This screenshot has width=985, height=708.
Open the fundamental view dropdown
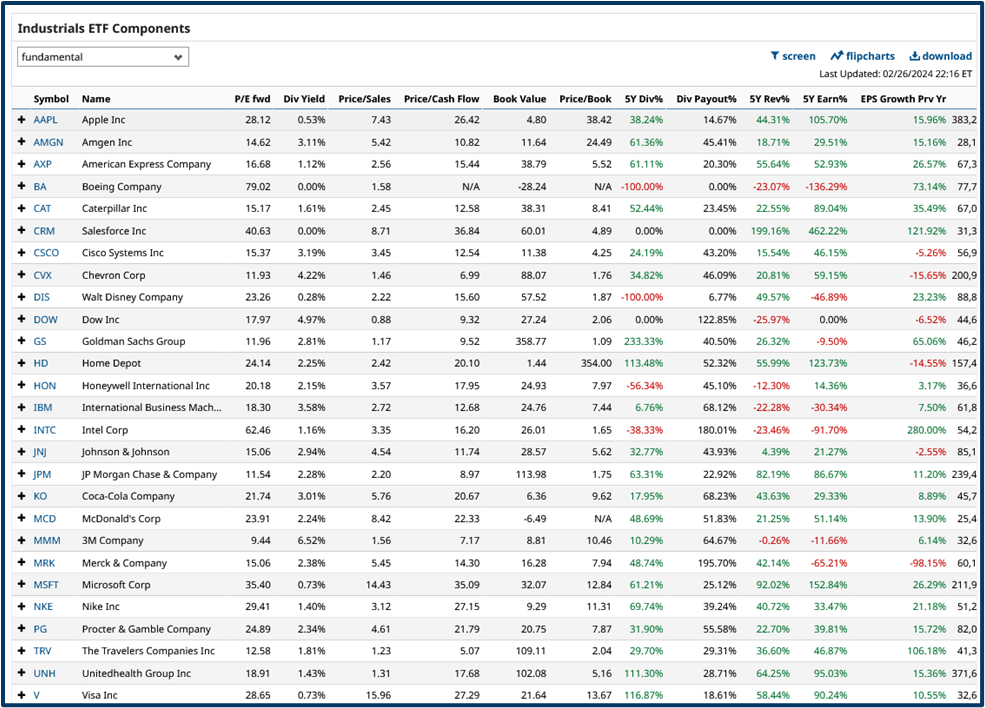point(103,57)
